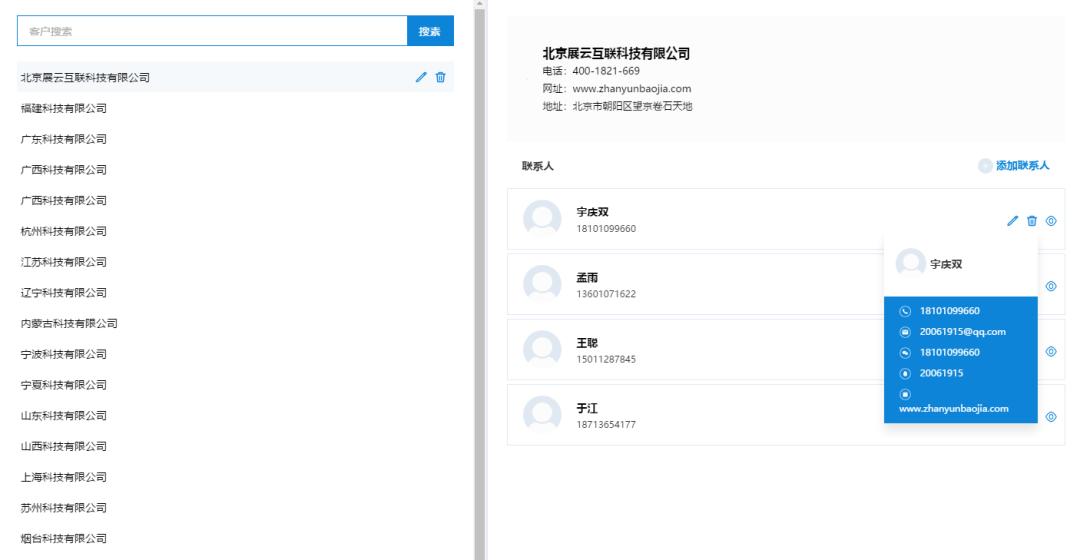Screen dimensions: 1080x560
Task: Focus the 客户搜索 input field
Action: (x=212, y=31)
